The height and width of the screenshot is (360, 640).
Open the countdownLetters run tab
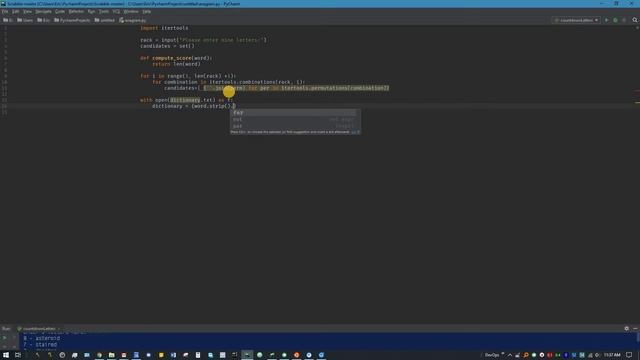coord(39,329)
